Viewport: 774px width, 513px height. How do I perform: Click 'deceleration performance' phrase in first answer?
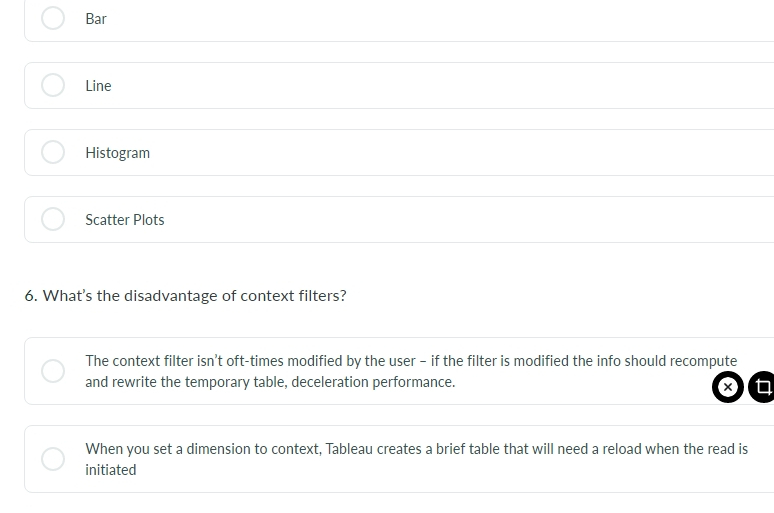click(x=373, y=382)
